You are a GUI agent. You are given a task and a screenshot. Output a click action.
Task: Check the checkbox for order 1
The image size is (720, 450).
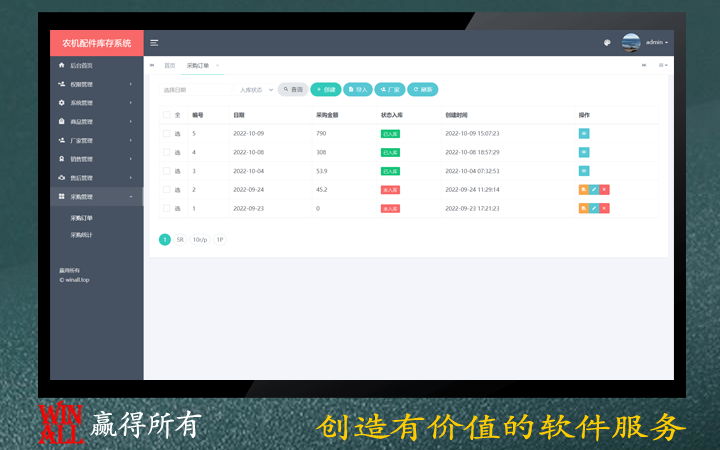point(167,208)
